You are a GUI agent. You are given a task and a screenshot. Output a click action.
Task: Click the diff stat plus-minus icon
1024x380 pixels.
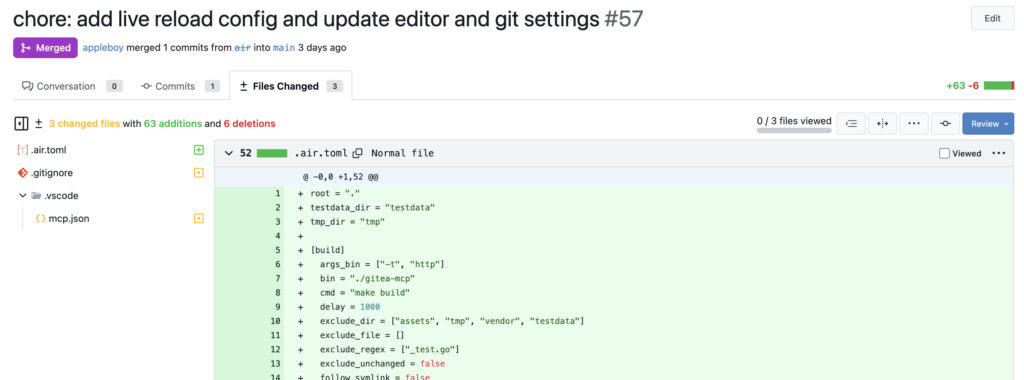click(39, 123)
